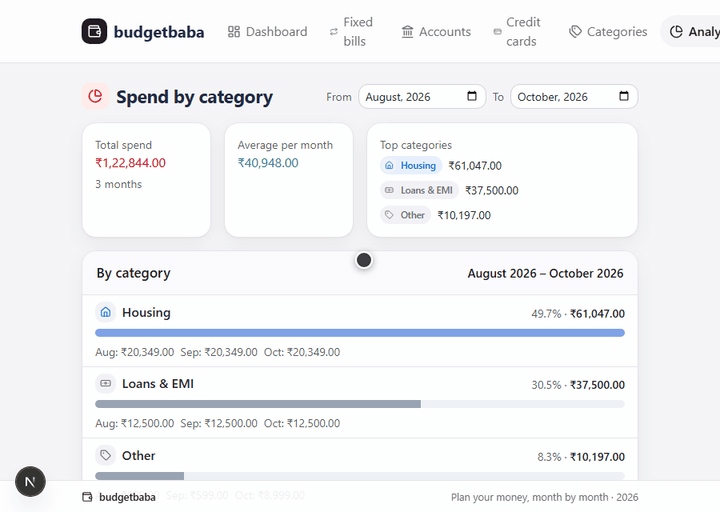Image resolution: width=720 pixels, height=512 pixels.
Task: Select the Other chip in Top categories
Action: click(405, 215)
